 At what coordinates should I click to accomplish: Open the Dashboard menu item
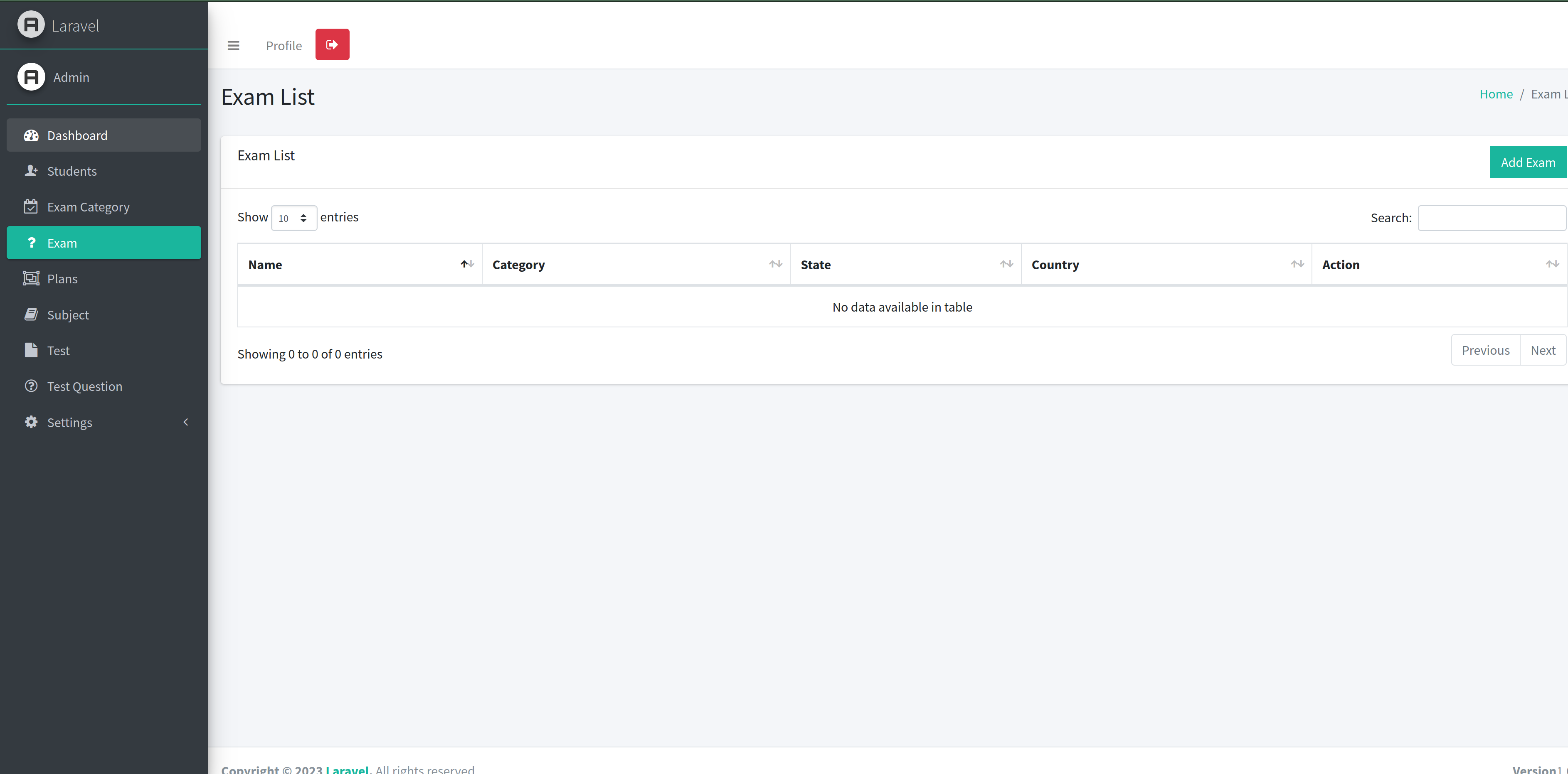pyautogui.click(x=104, y=135)
